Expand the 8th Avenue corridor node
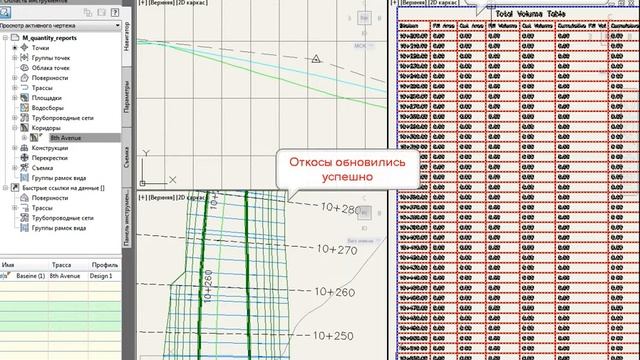Image resolution: width=640 pixels, height=360 pixels. [x=24, y=138]
